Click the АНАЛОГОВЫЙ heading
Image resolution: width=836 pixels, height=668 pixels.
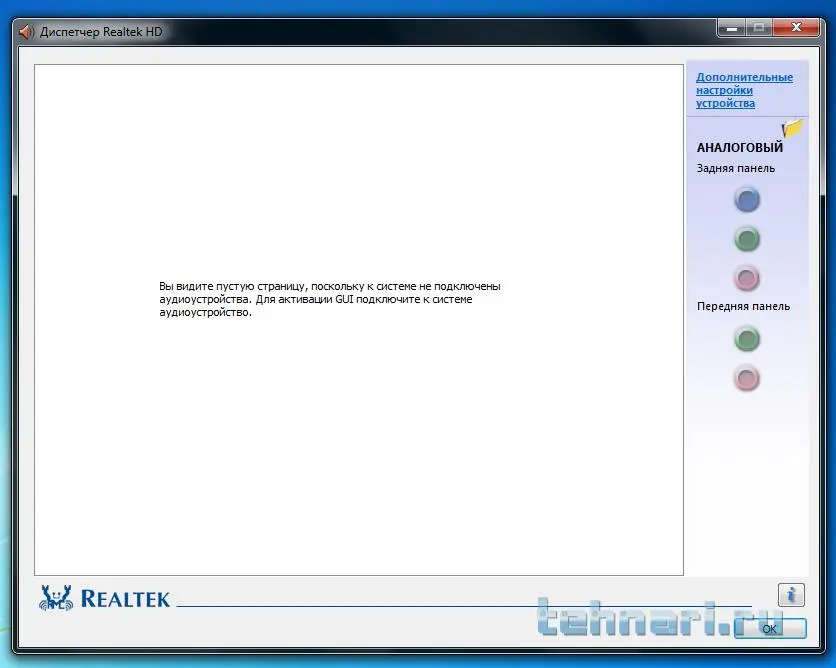coord(739,148)
